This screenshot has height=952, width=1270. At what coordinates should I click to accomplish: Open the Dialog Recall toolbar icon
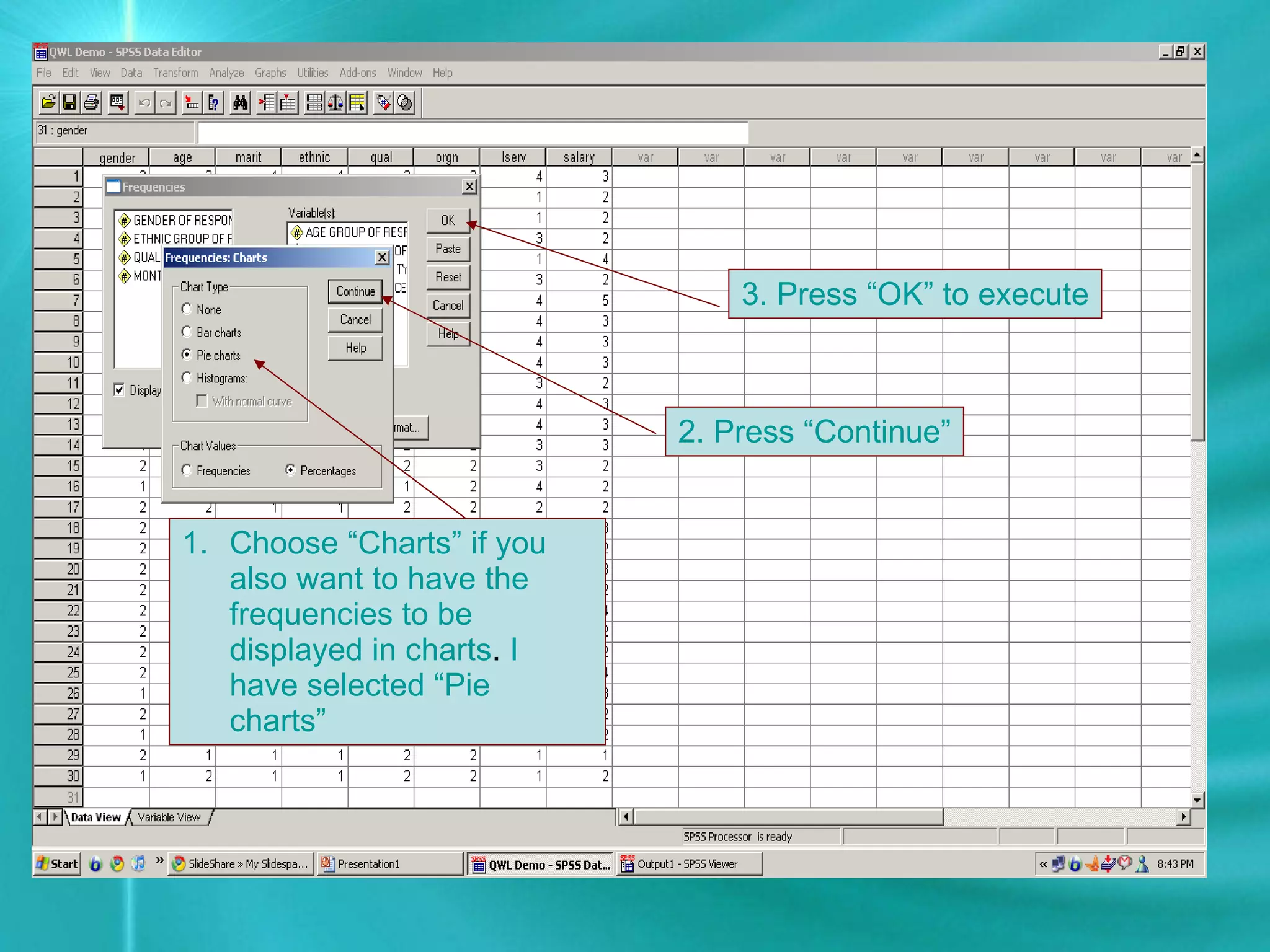pos(117,102)
